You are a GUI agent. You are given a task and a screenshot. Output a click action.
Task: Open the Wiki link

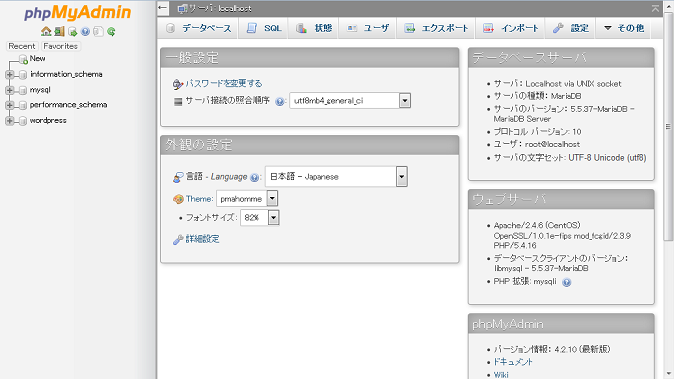pos(501,375)
